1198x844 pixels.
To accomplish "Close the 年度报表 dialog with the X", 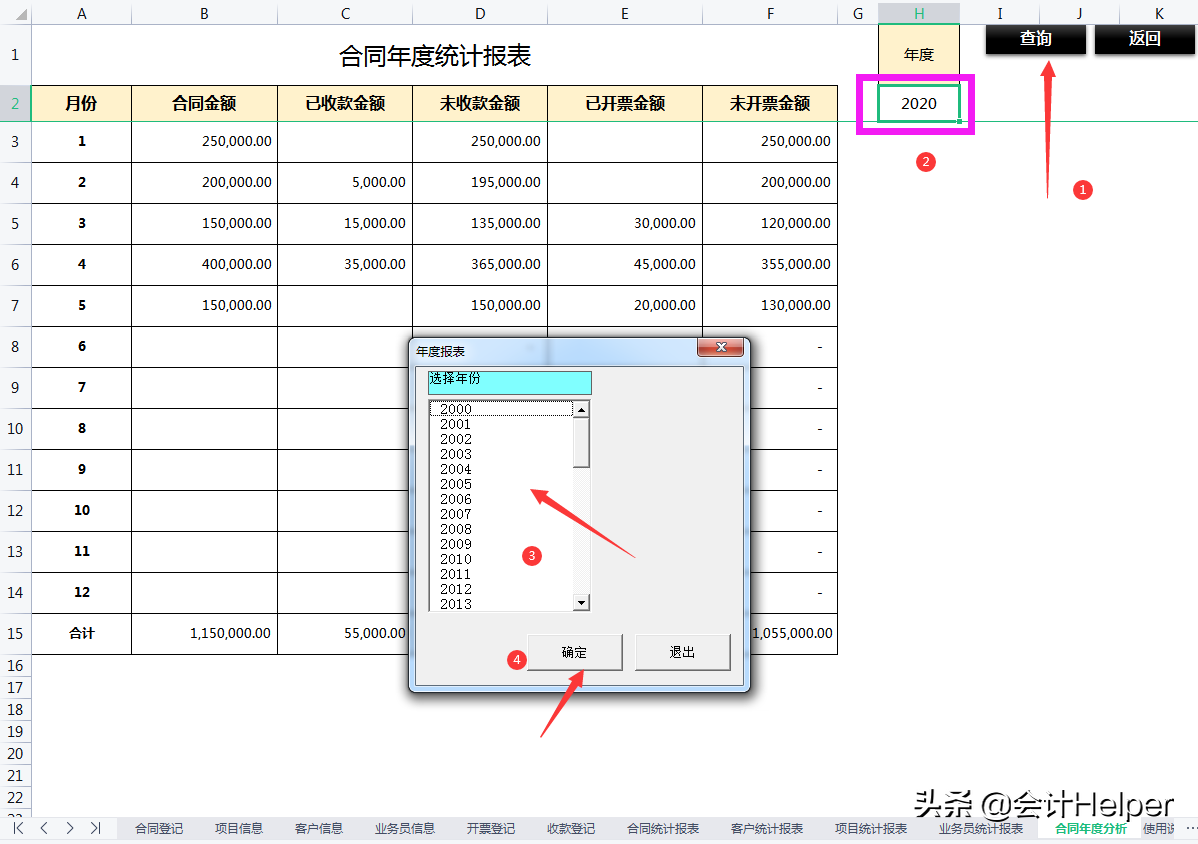I will pos(721,348).
